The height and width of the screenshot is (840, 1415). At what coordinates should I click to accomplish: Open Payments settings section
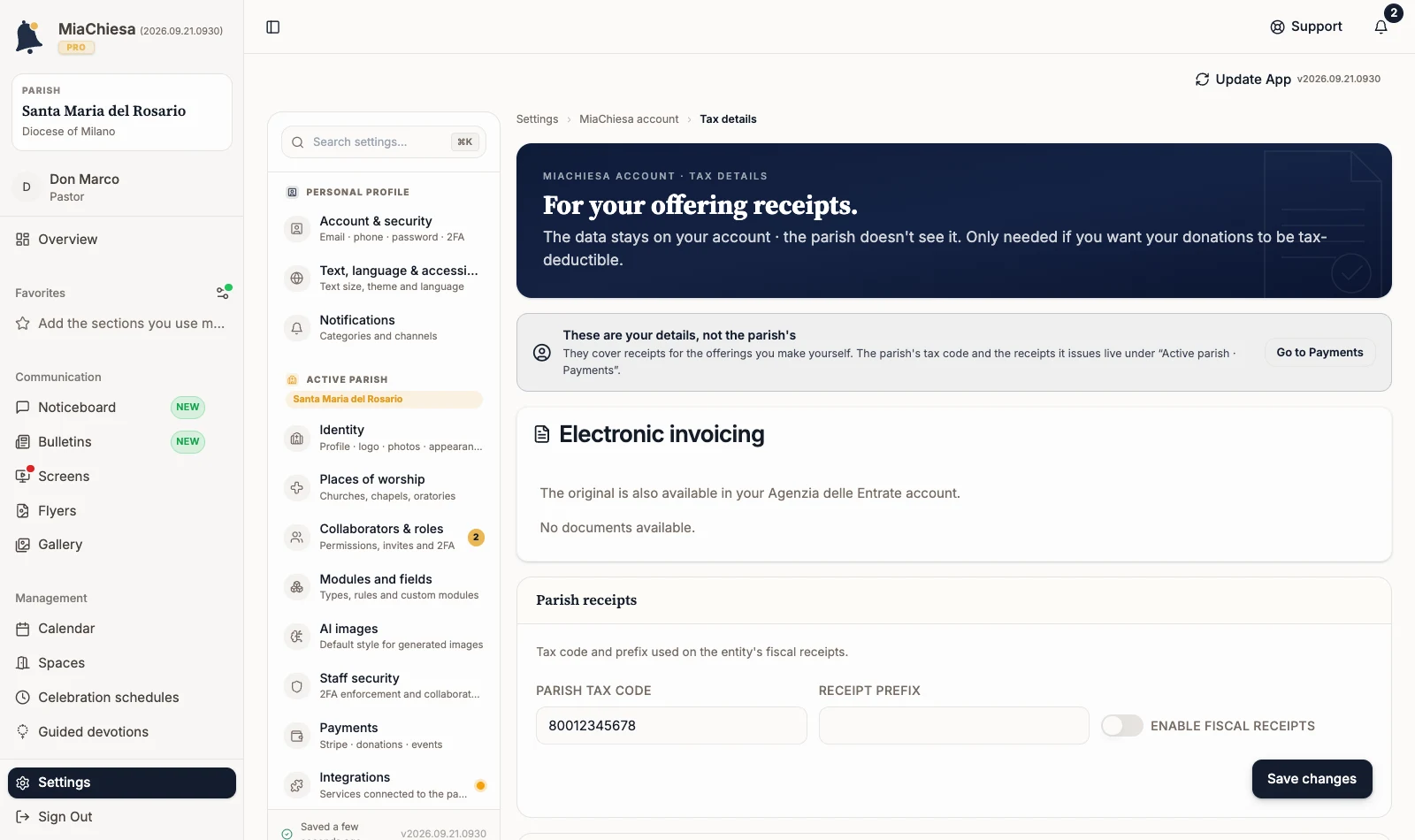[x=384, y=737]
